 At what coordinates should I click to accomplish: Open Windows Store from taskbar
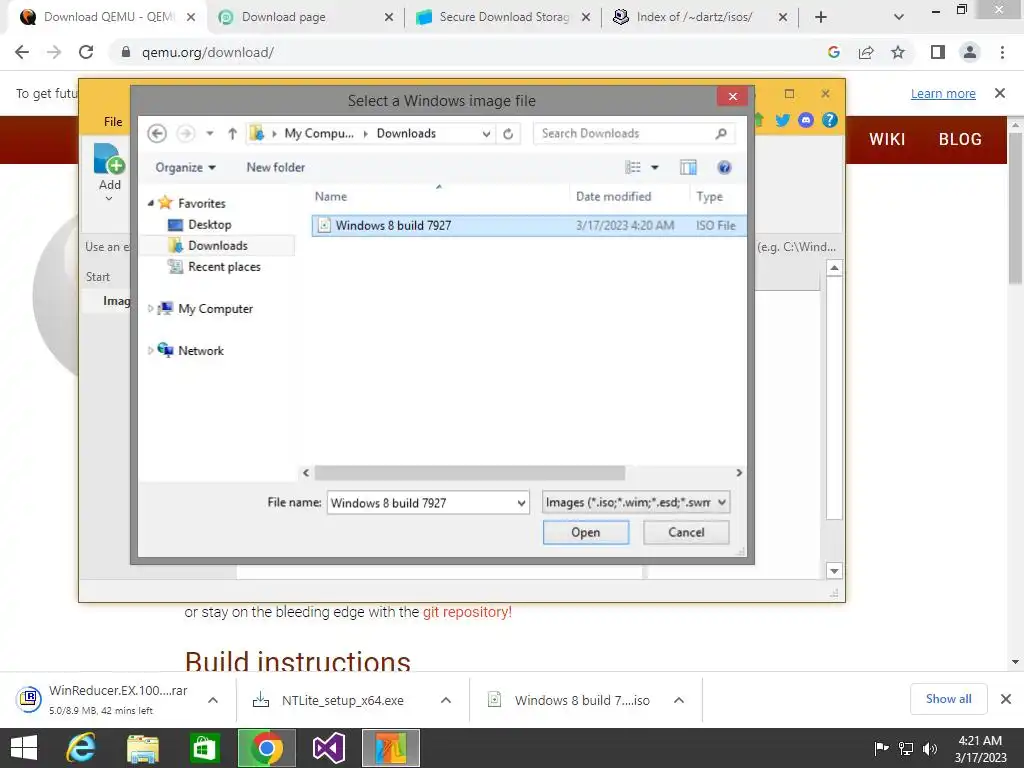pyautogui.click(x=204, y=748)
